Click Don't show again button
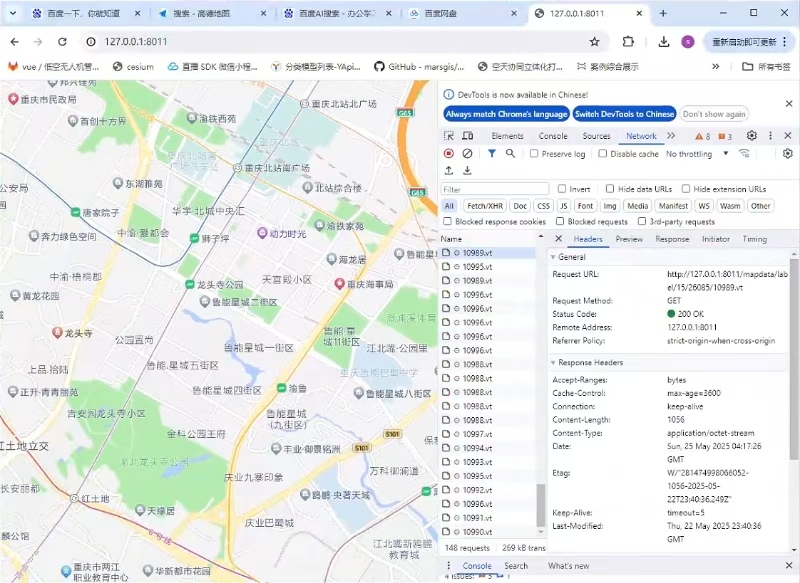The height and width of the screenshot is (583, 800). pyautogui.click(x=714, y=114)
